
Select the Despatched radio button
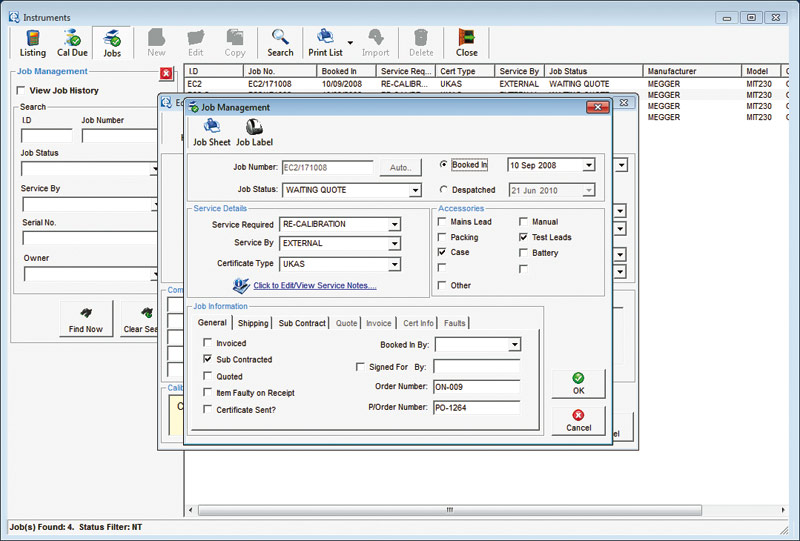(x=445, y=190)
